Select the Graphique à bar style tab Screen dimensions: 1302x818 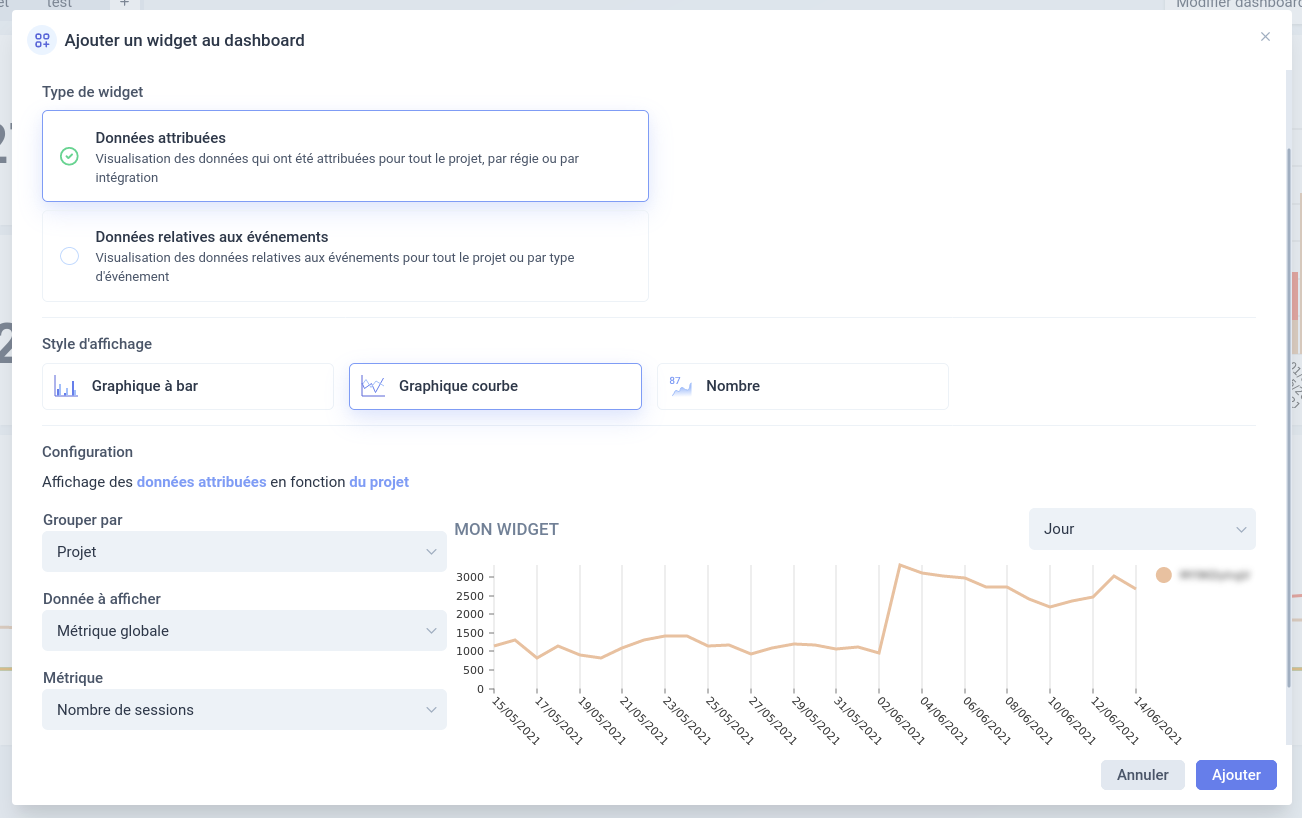(188, 386)
